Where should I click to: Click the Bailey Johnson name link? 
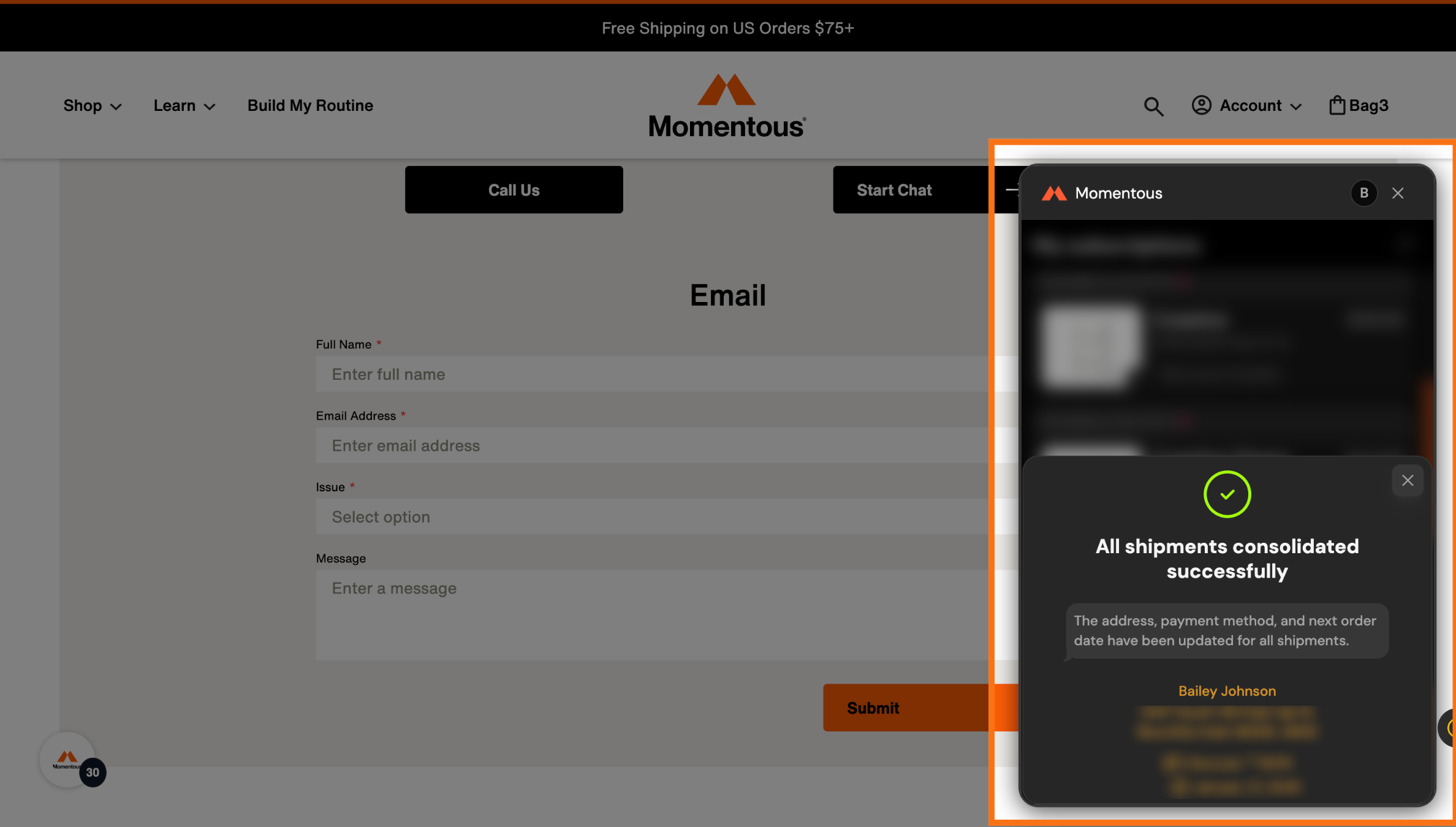pyautogui.click(x=1227, y=691)
